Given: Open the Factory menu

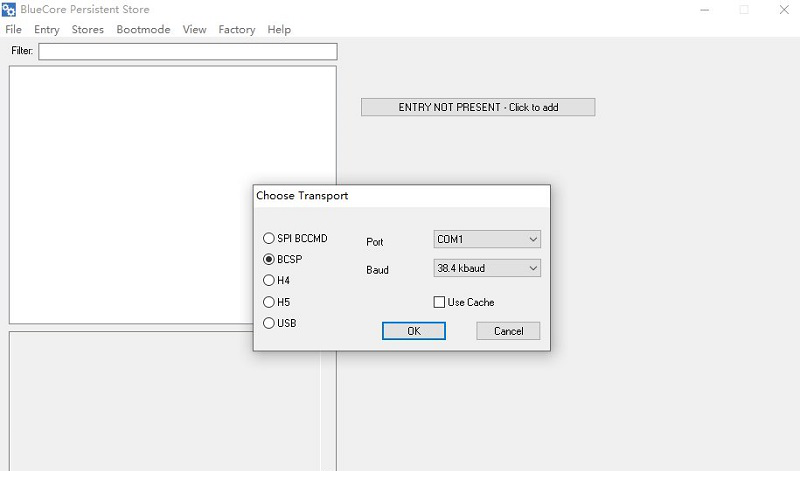Looking at the screenshot, I should point(237,30).
